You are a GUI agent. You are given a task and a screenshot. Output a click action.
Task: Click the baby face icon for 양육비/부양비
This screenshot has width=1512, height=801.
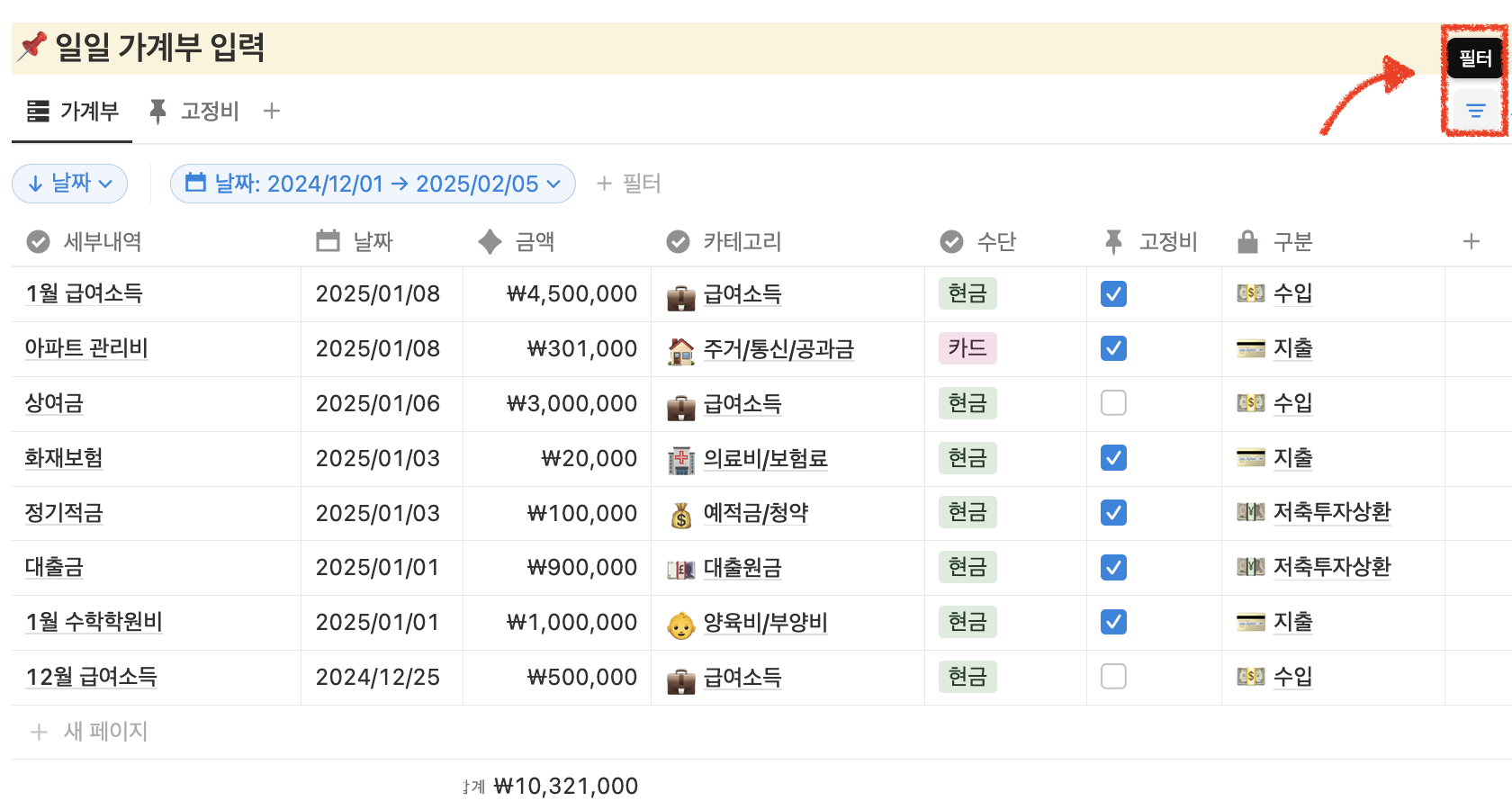pyautogui.click(x=681, y=625)
